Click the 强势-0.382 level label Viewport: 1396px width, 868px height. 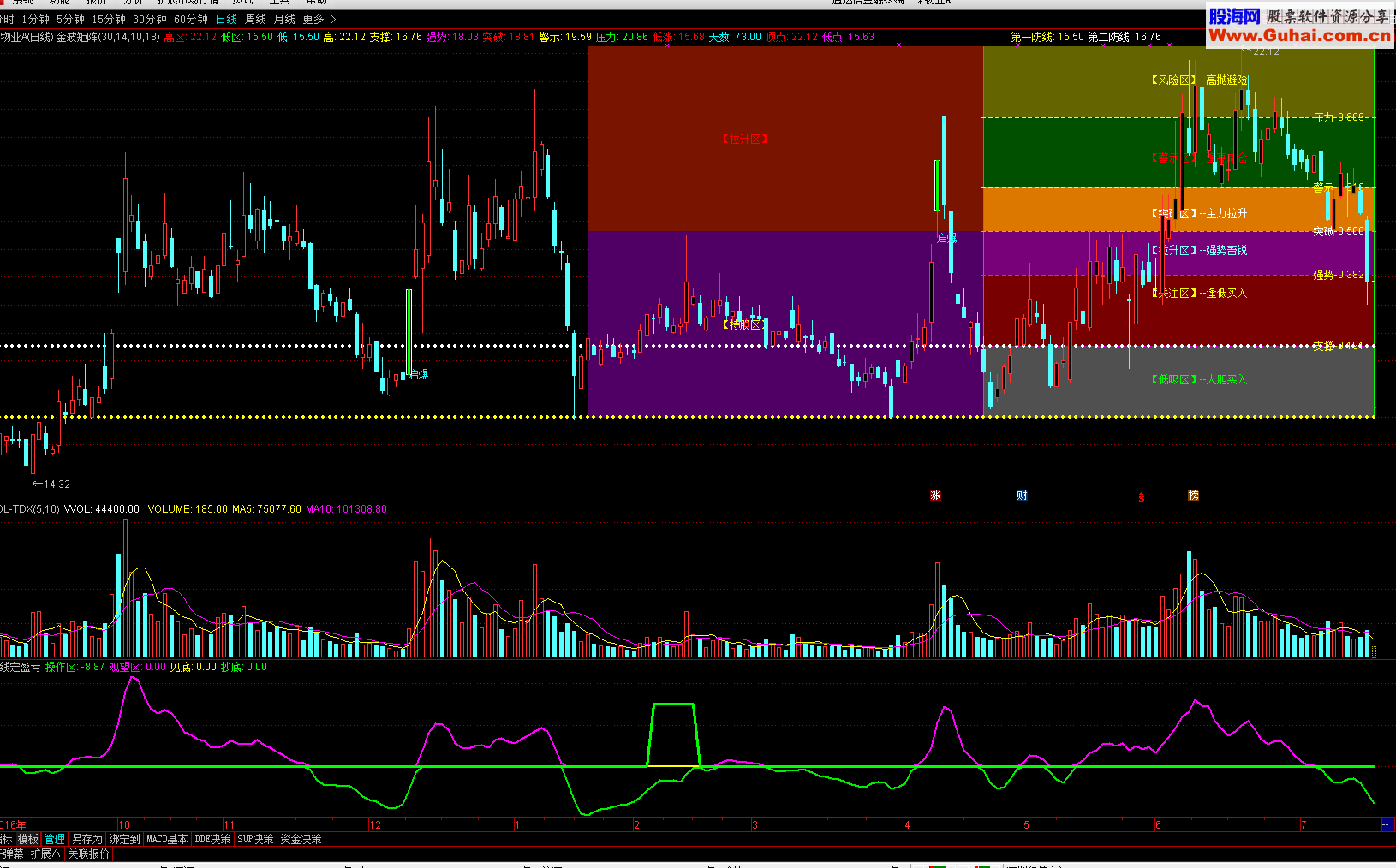(1339, 275)
